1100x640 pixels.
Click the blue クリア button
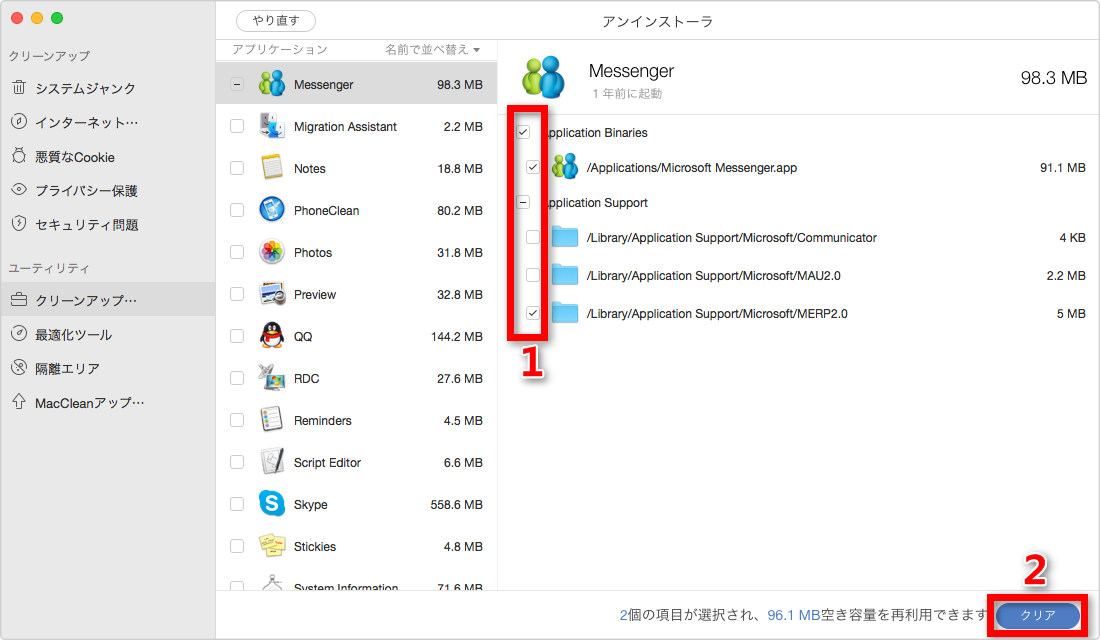click(1038, 615)
